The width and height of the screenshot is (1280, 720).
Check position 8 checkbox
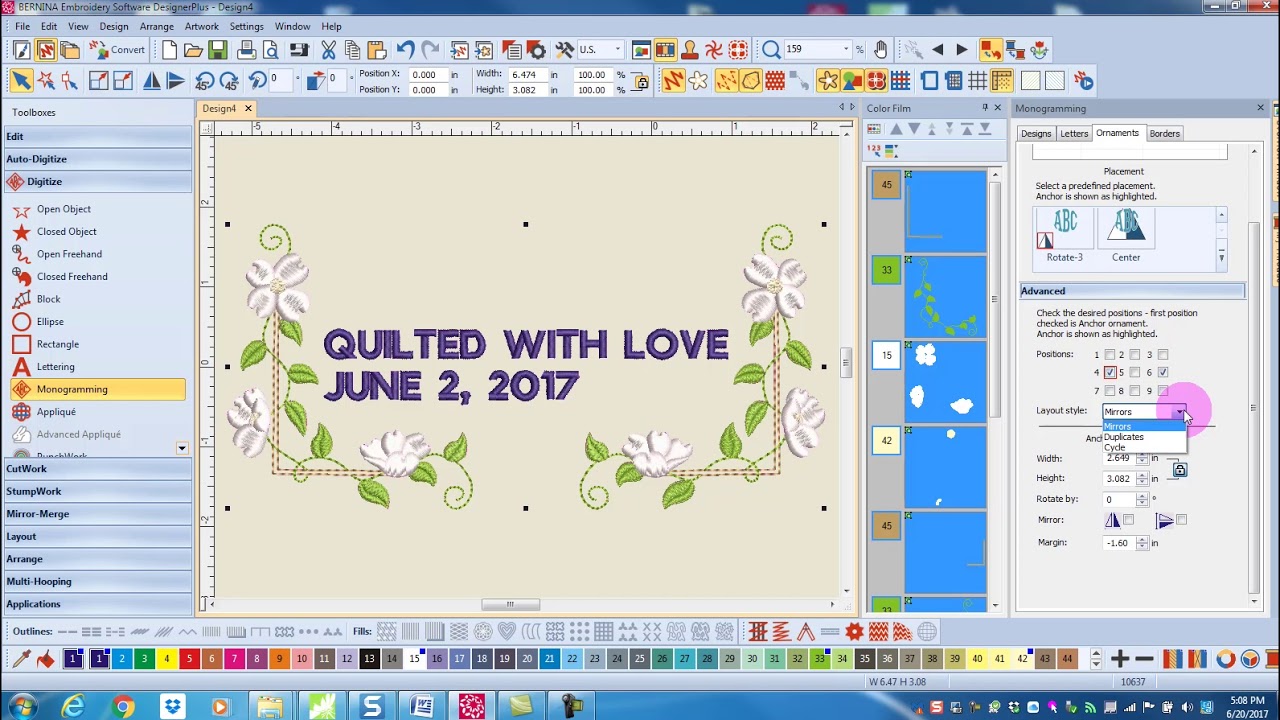[x=1135, y=391]
